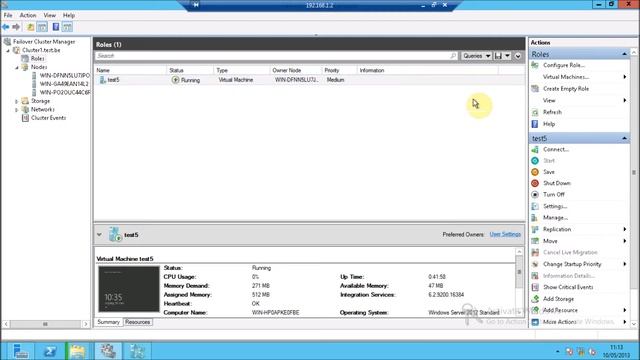
Task: Sort roles by Status column header
Action: 190,70
